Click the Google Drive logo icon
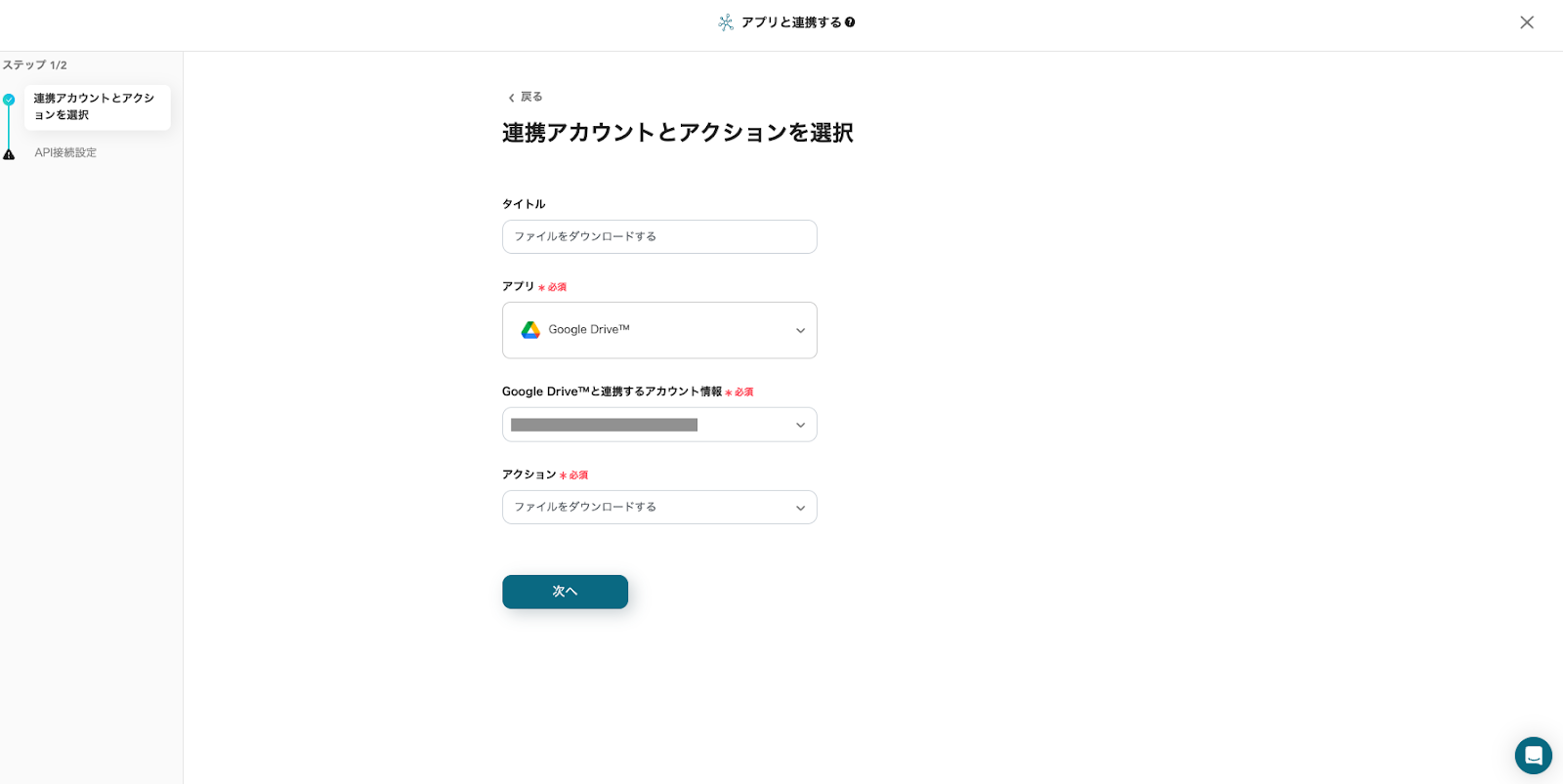The width and height of the screenshot is (1563, 784). 530,330
